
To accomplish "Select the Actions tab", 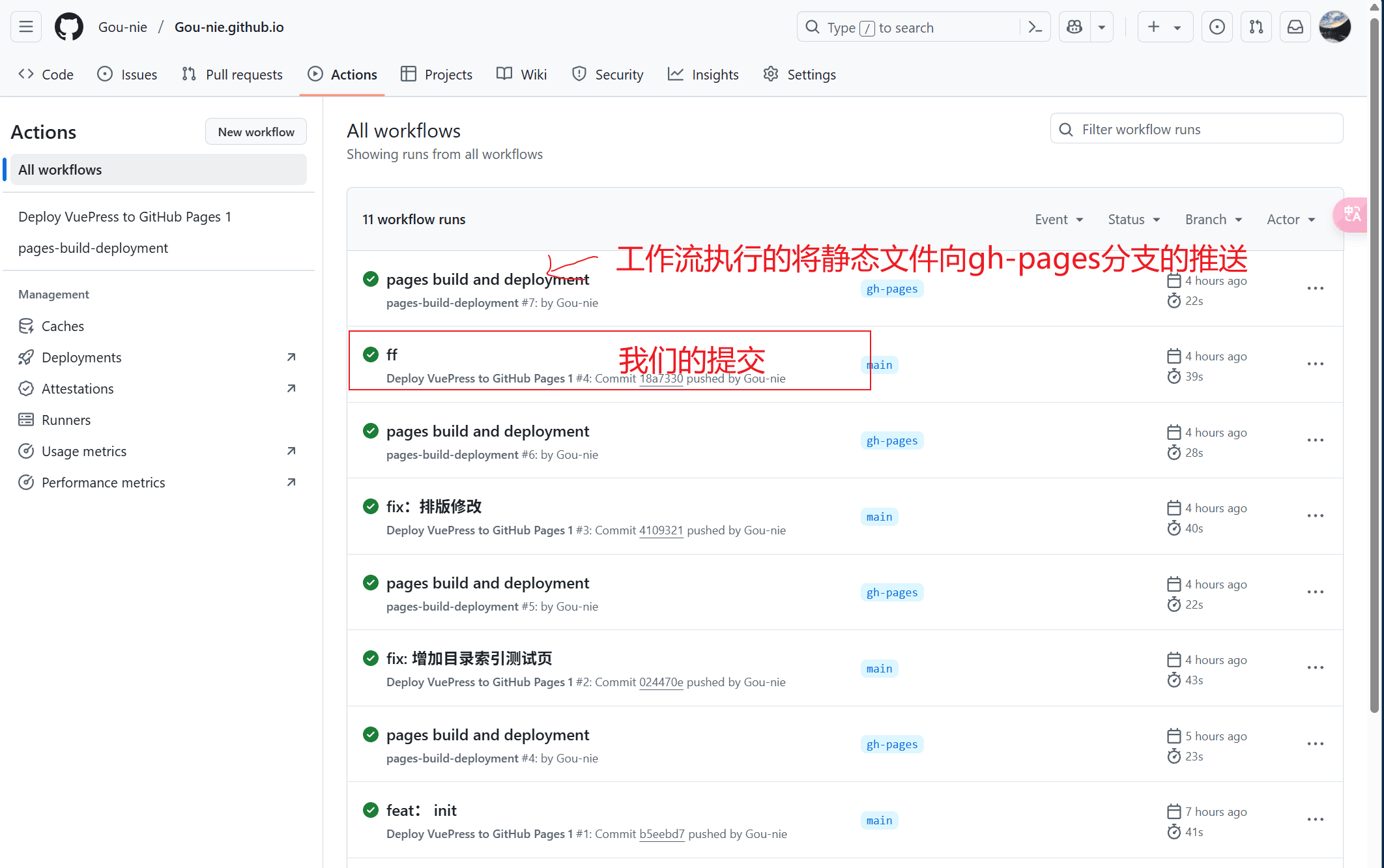I will point(342,74).
